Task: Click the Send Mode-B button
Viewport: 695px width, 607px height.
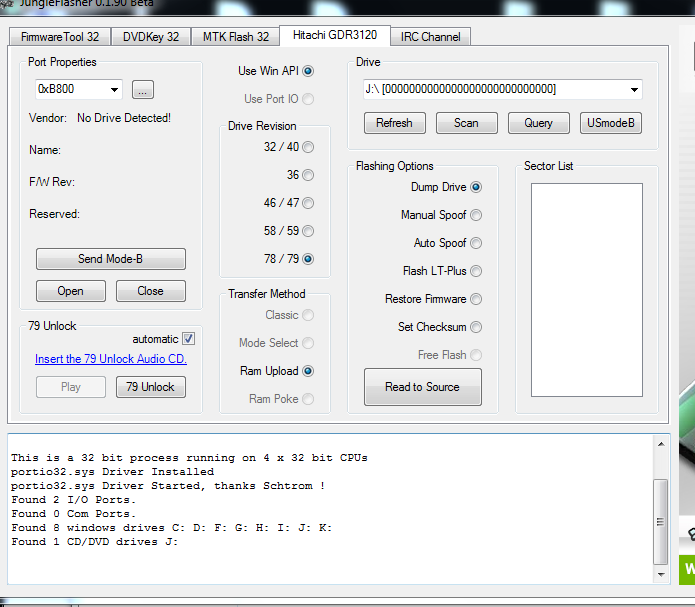Action: click(x=111, y=259)
